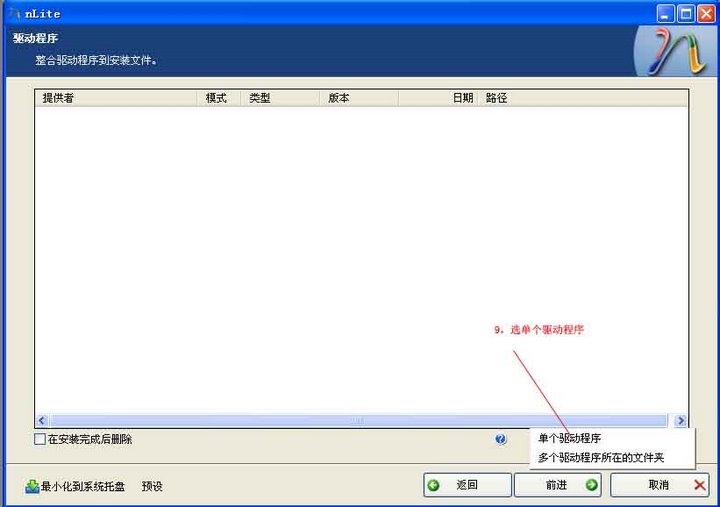
Task: Click the horizontal scrollbar left arrow
Action: [x=42, y=420]
